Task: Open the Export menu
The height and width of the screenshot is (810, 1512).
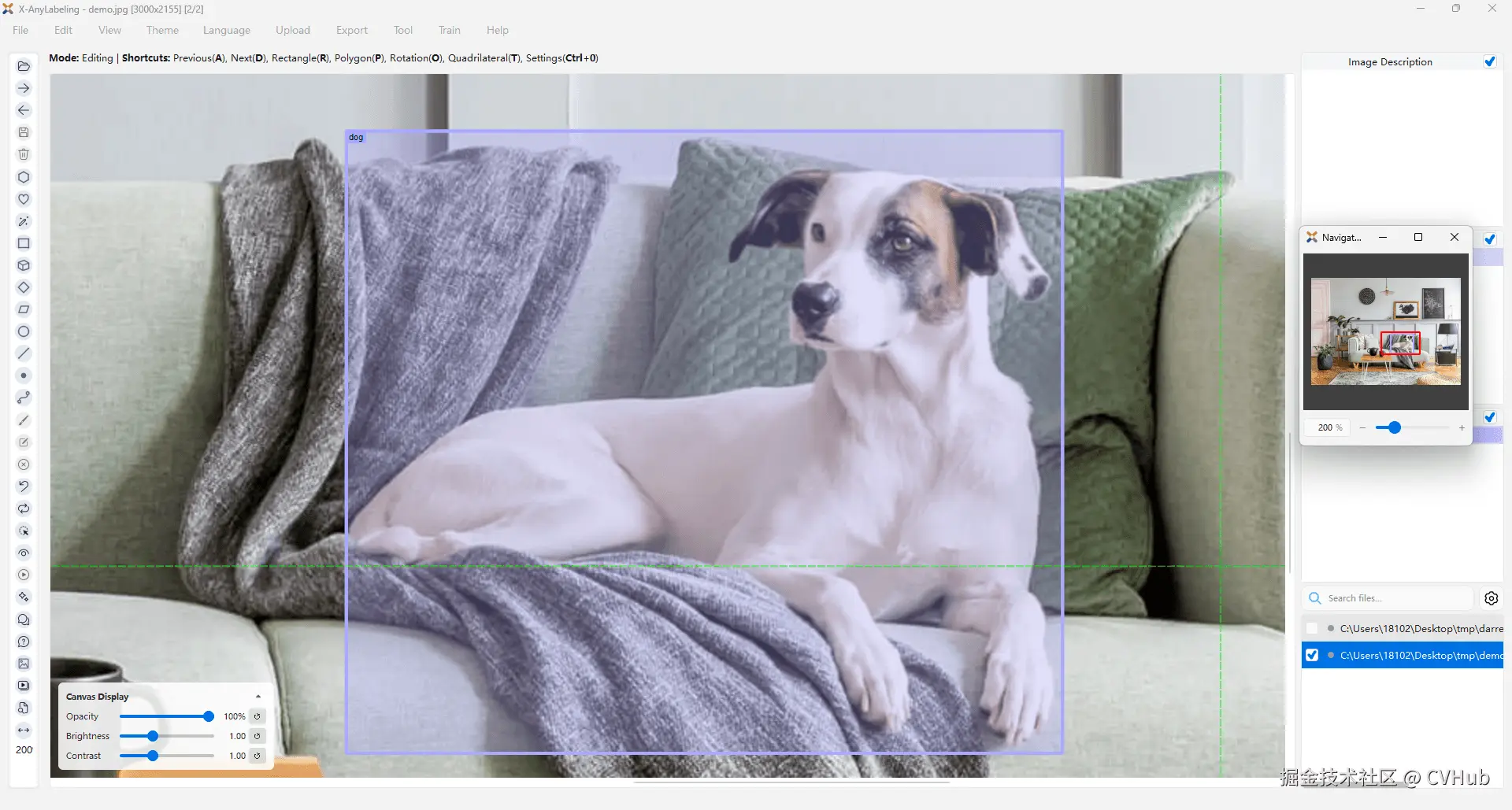Action: point(352,30)
